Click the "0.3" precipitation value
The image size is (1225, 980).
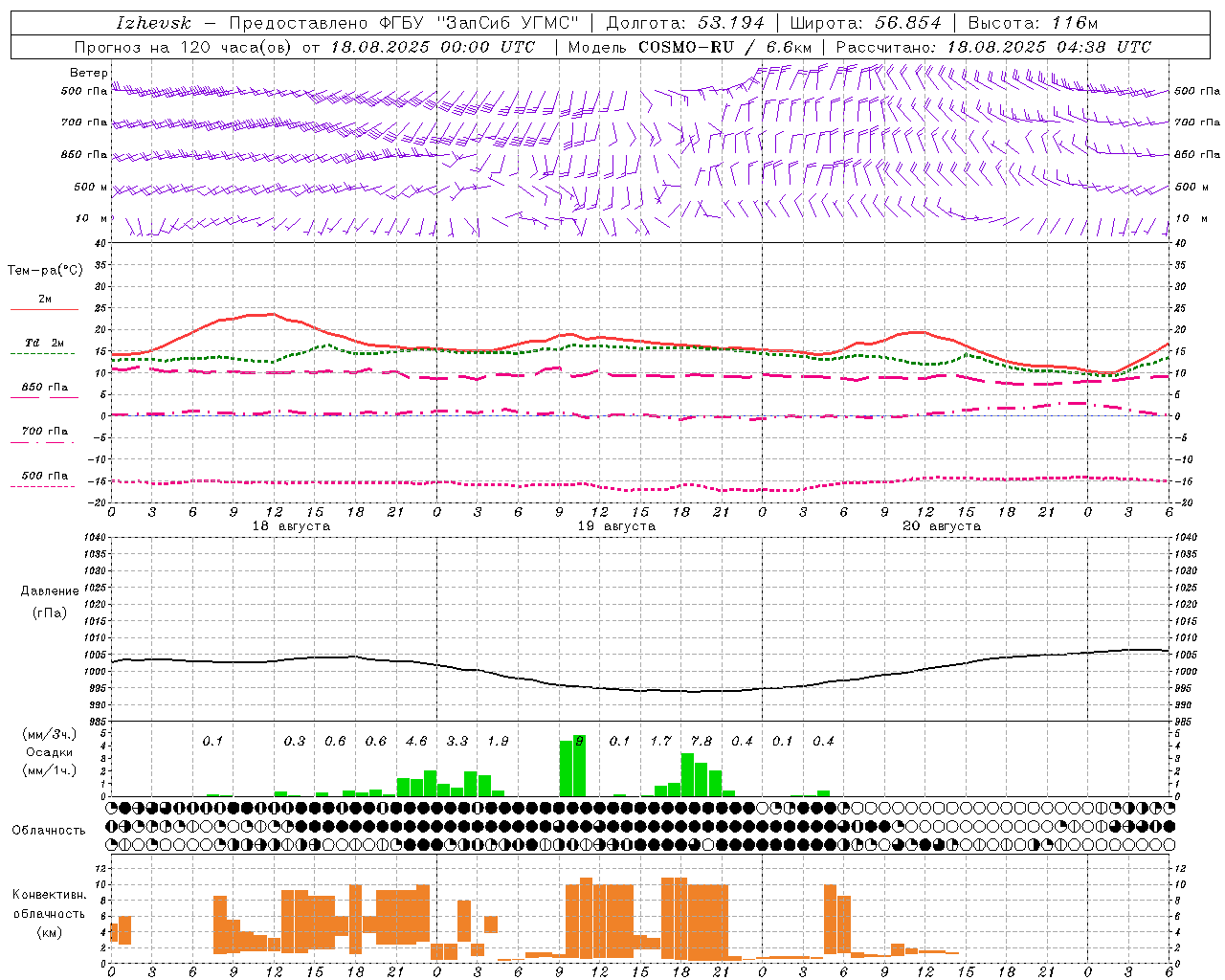click(x=295, y=742)
